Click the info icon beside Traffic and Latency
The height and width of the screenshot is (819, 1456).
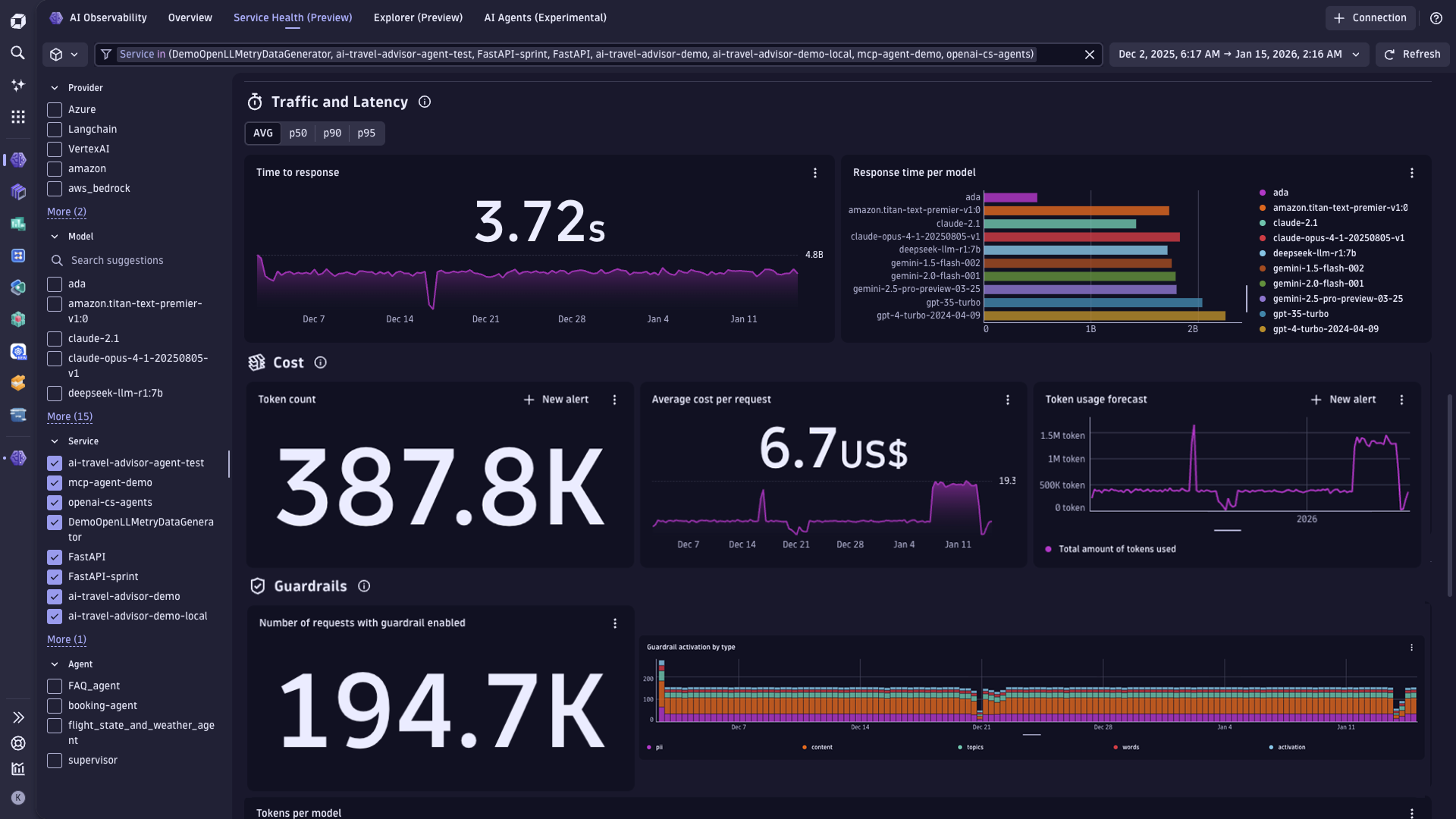(x=425, y=102)
